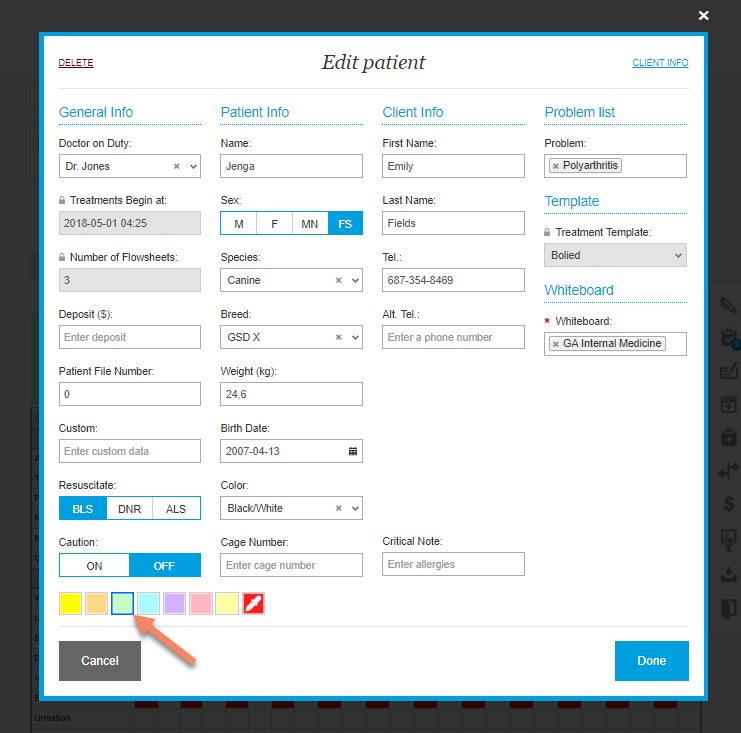Open the Birth Date calendar picker
Viewport: 741px width, 733px height.
click(352, 451)
